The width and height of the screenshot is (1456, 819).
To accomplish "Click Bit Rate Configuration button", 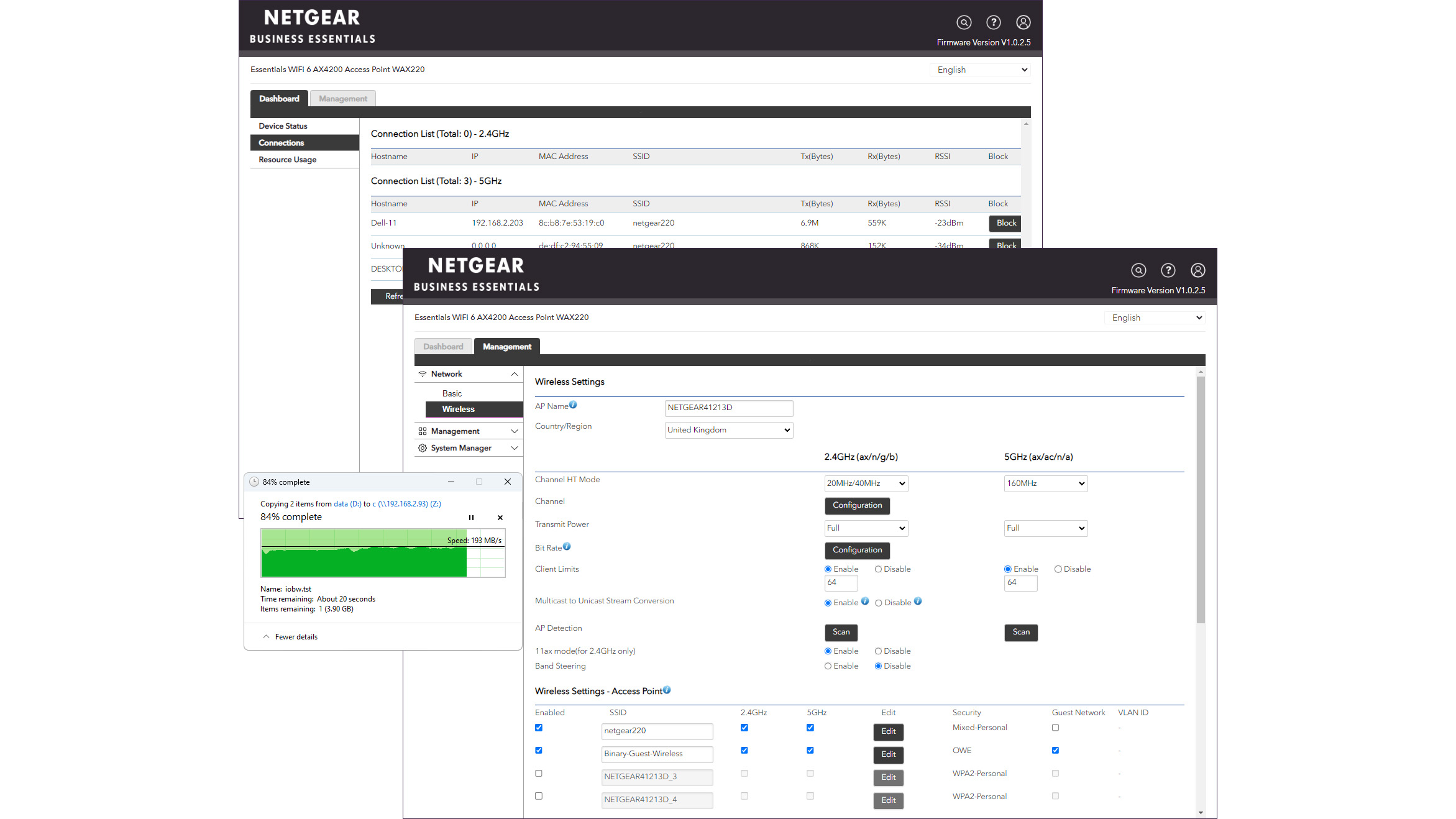I will [x=857, y=551].
